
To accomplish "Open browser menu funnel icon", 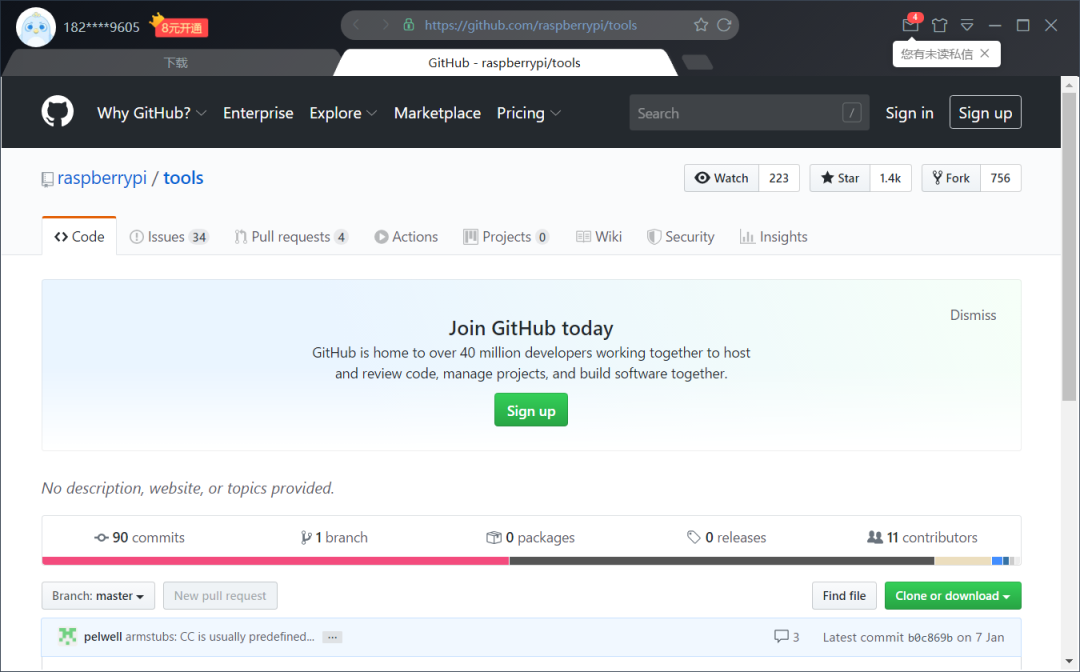I will click(x=967, y=25).
